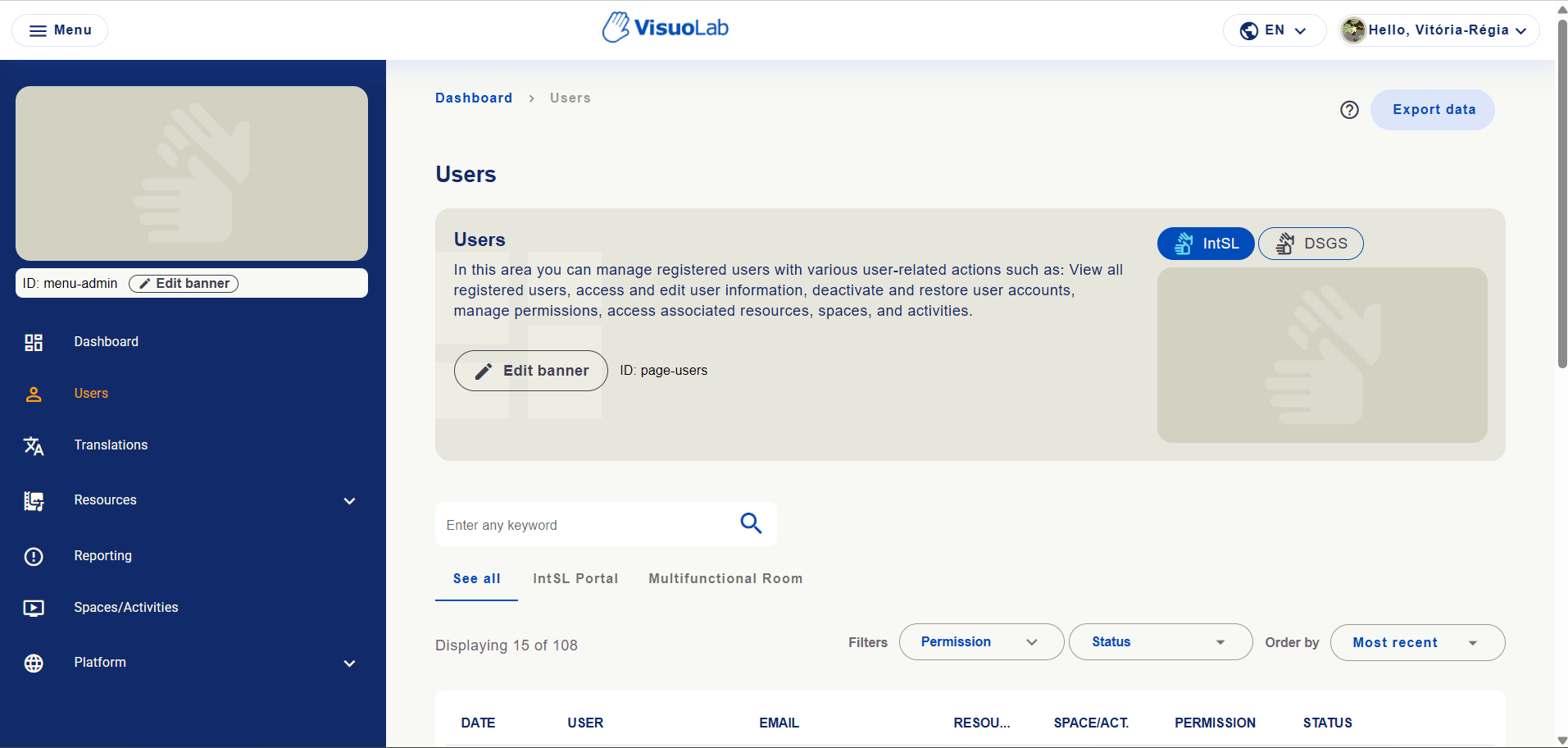Click the page vertical scrollbar
The width and height of the screenshot is (1568, 748).
[1561, 193]
